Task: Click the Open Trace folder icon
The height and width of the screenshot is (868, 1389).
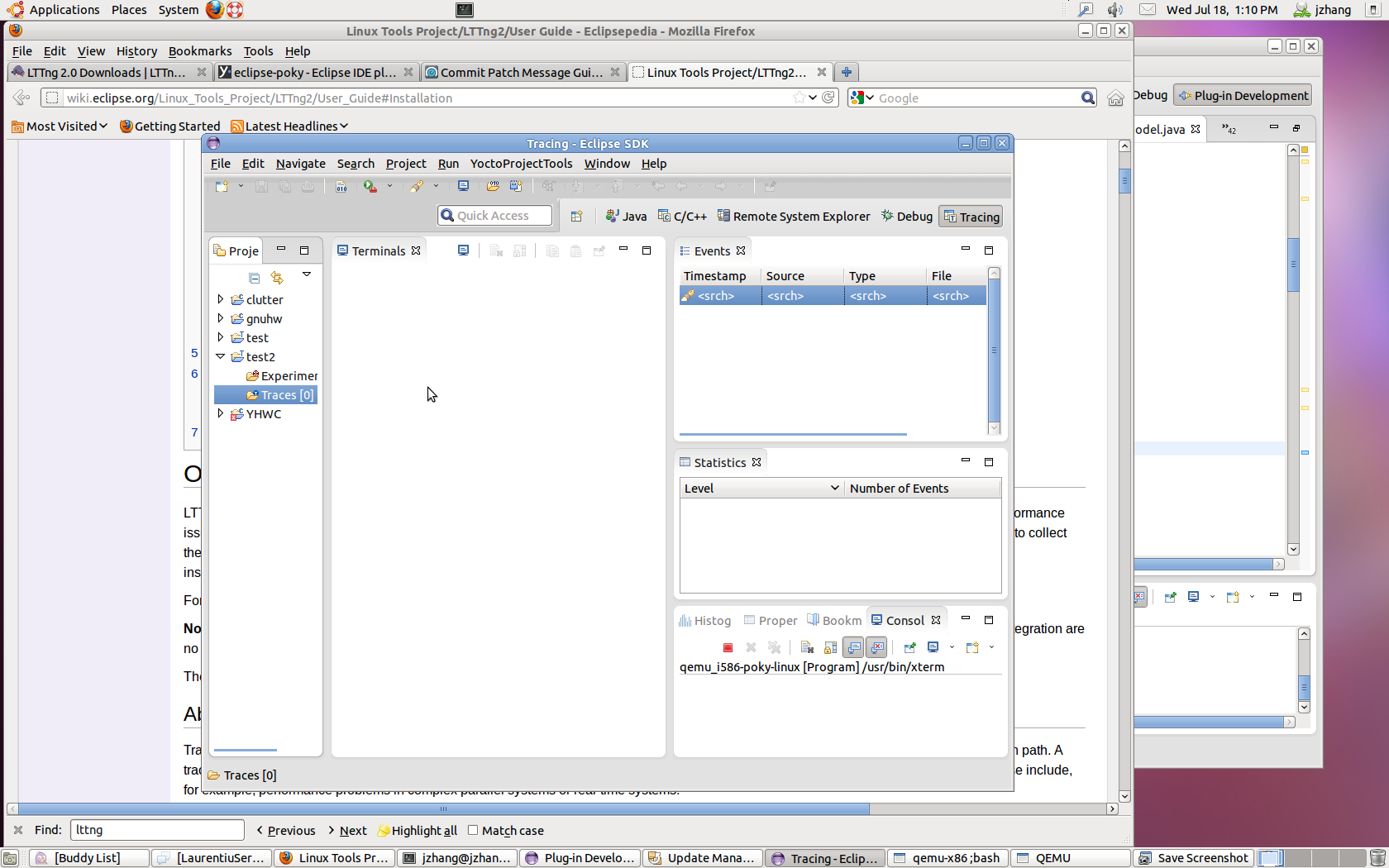Action: point(493,186)
